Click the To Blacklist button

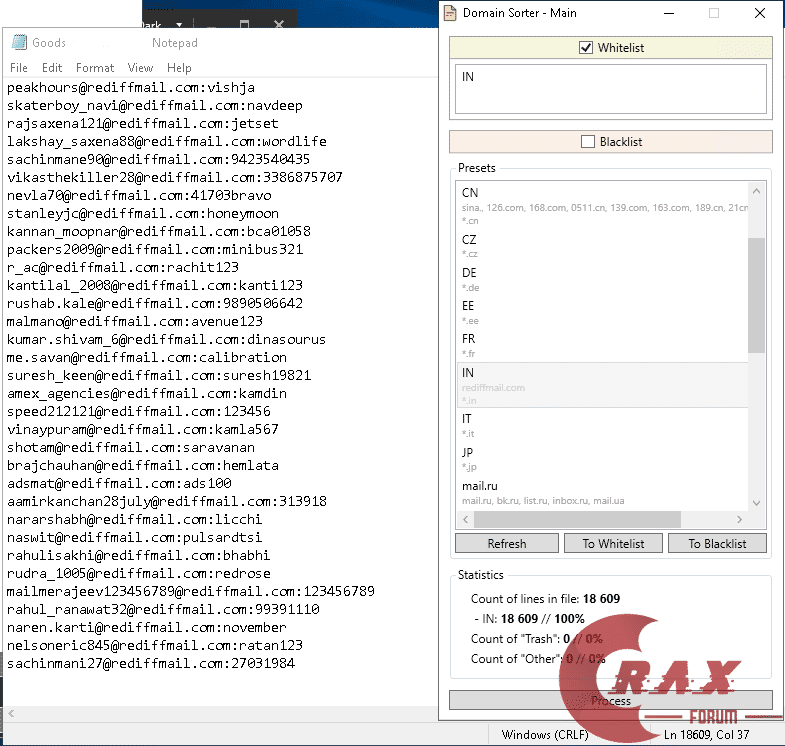pos(717,543)
